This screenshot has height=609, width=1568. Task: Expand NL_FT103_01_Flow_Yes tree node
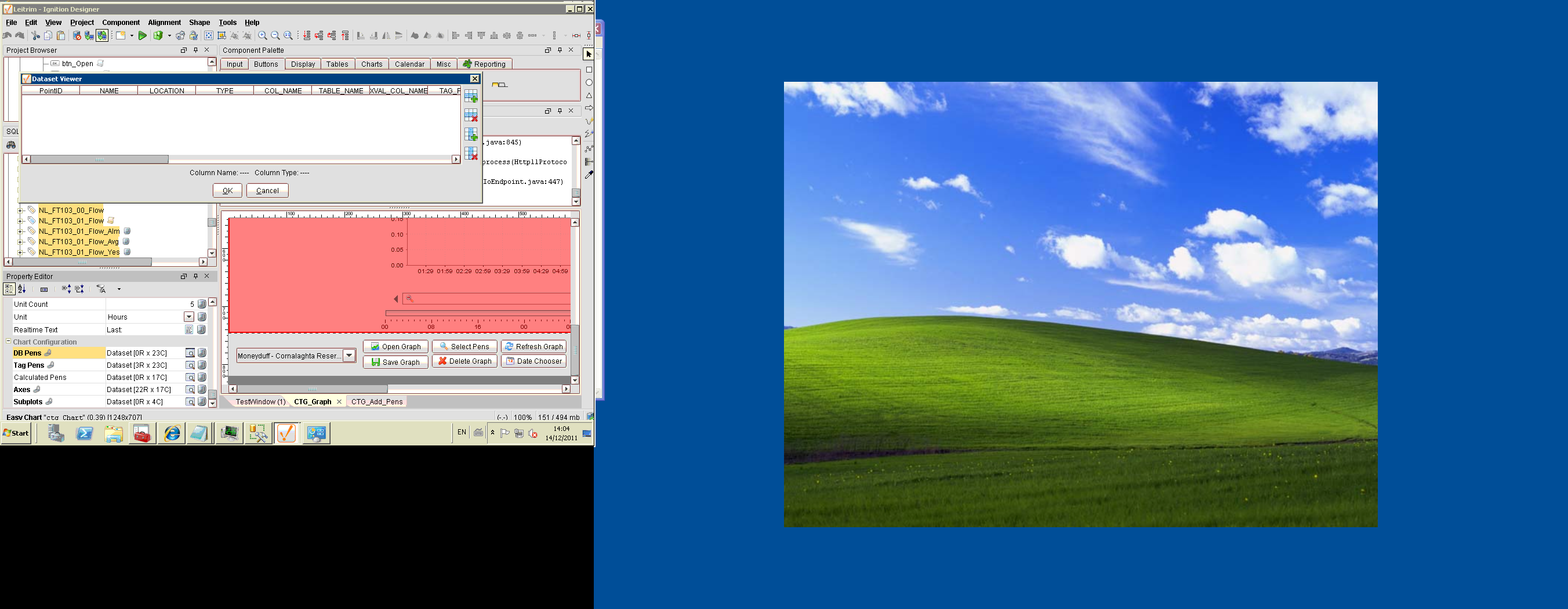(20, 252)
